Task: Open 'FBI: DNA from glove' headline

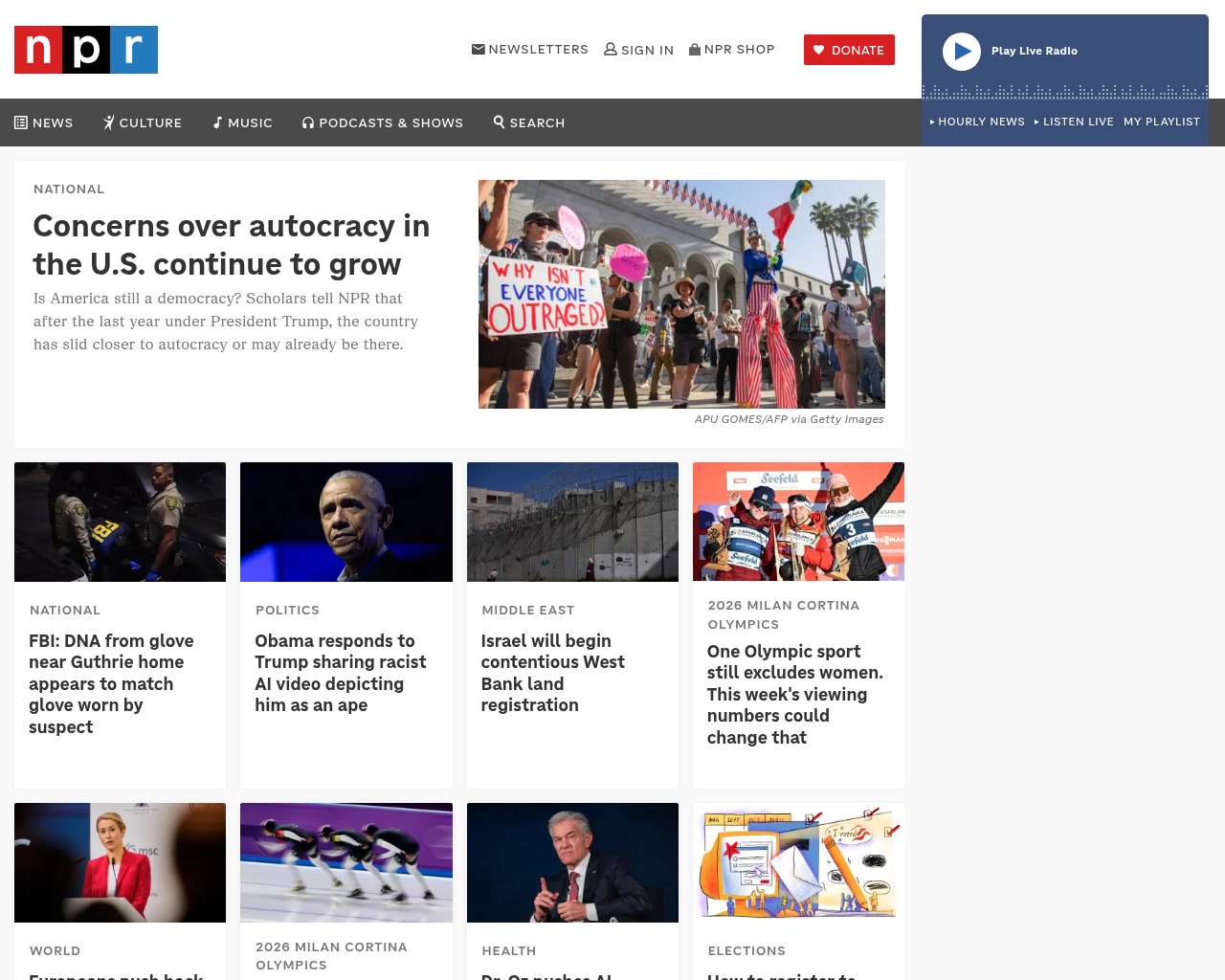Action: [111, 684]
